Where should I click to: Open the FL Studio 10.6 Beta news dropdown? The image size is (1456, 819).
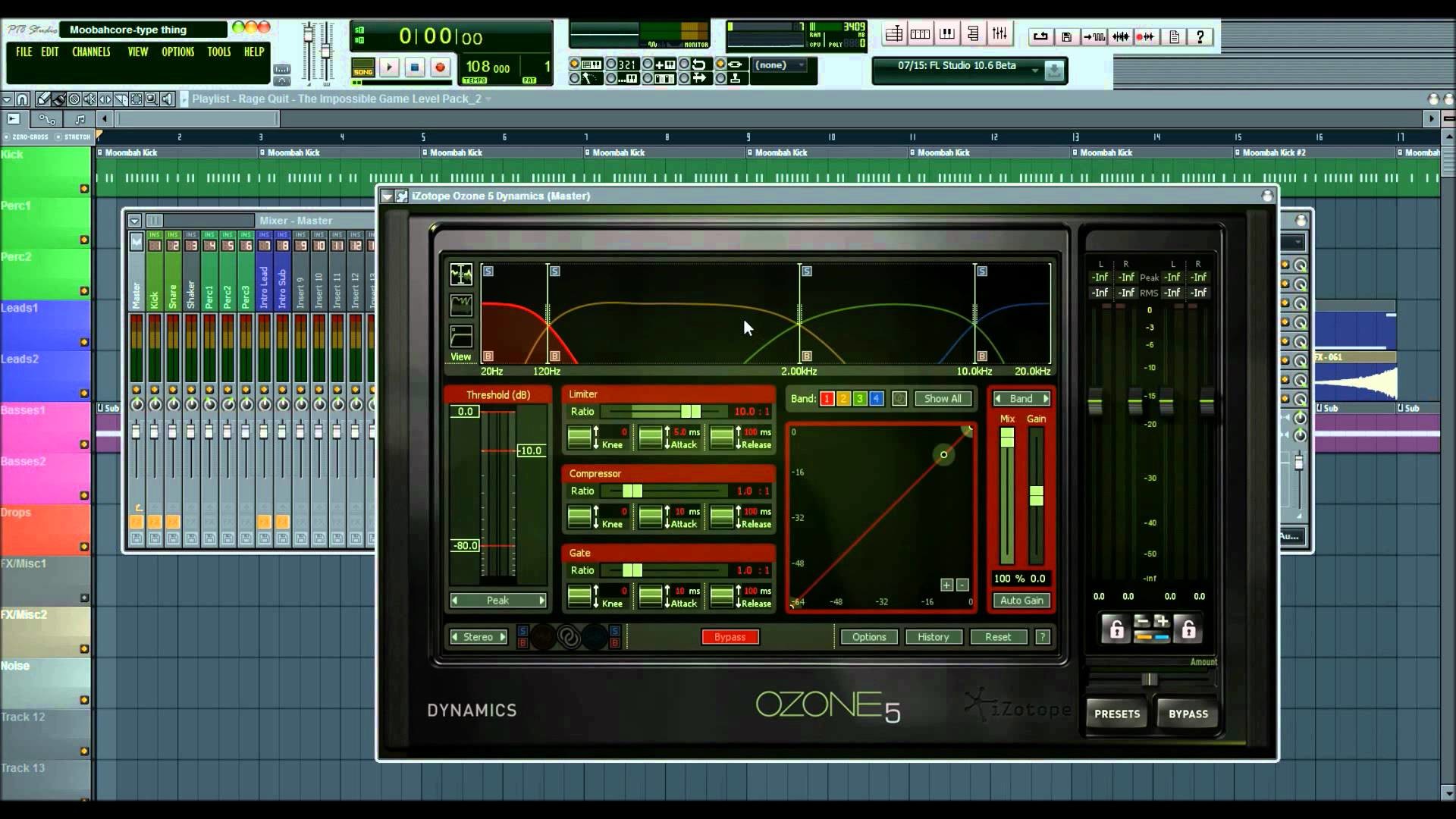pyautogui.click(x=1034, y=70)
